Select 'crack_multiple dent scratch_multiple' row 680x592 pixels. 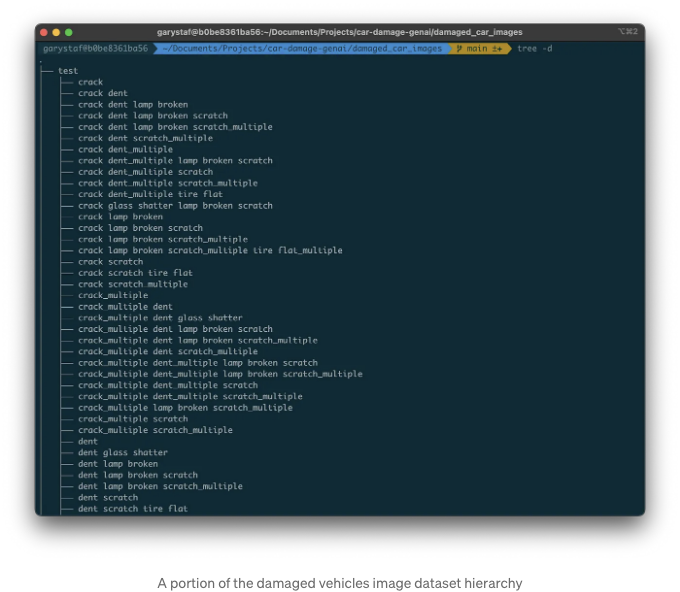168,352
